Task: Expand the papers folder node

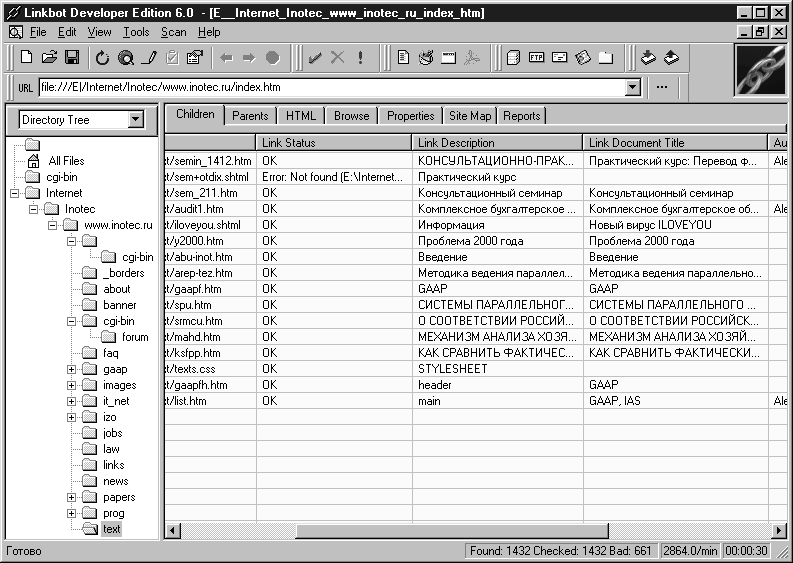Action: coord(71,497)
